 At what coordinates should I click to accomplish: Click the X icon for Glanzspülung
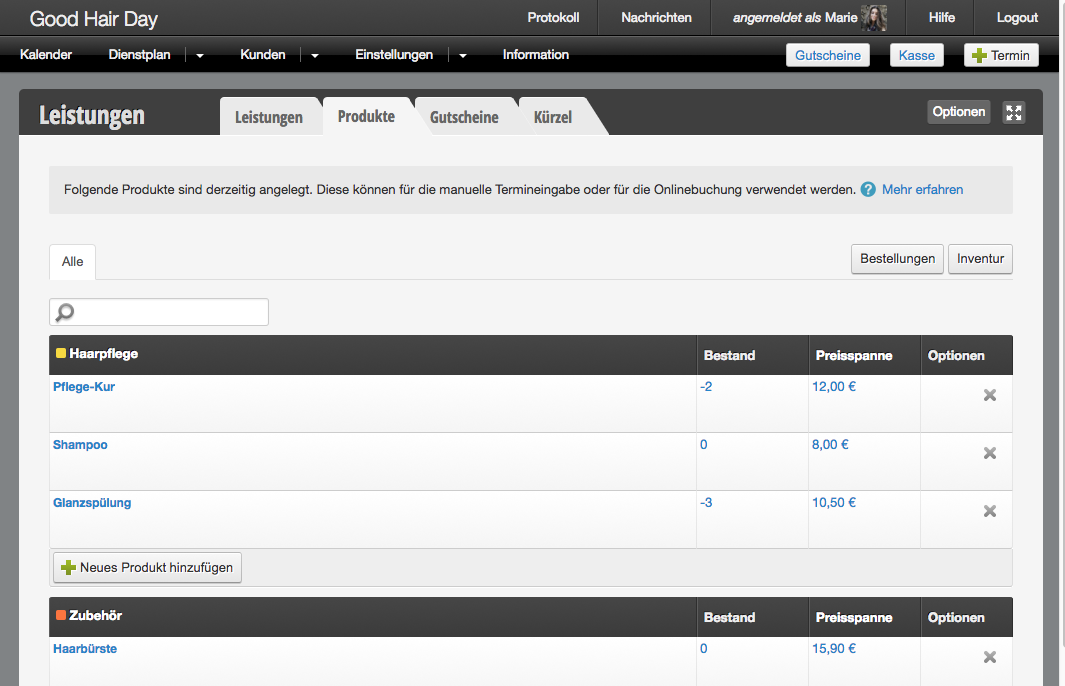(990, 511)
